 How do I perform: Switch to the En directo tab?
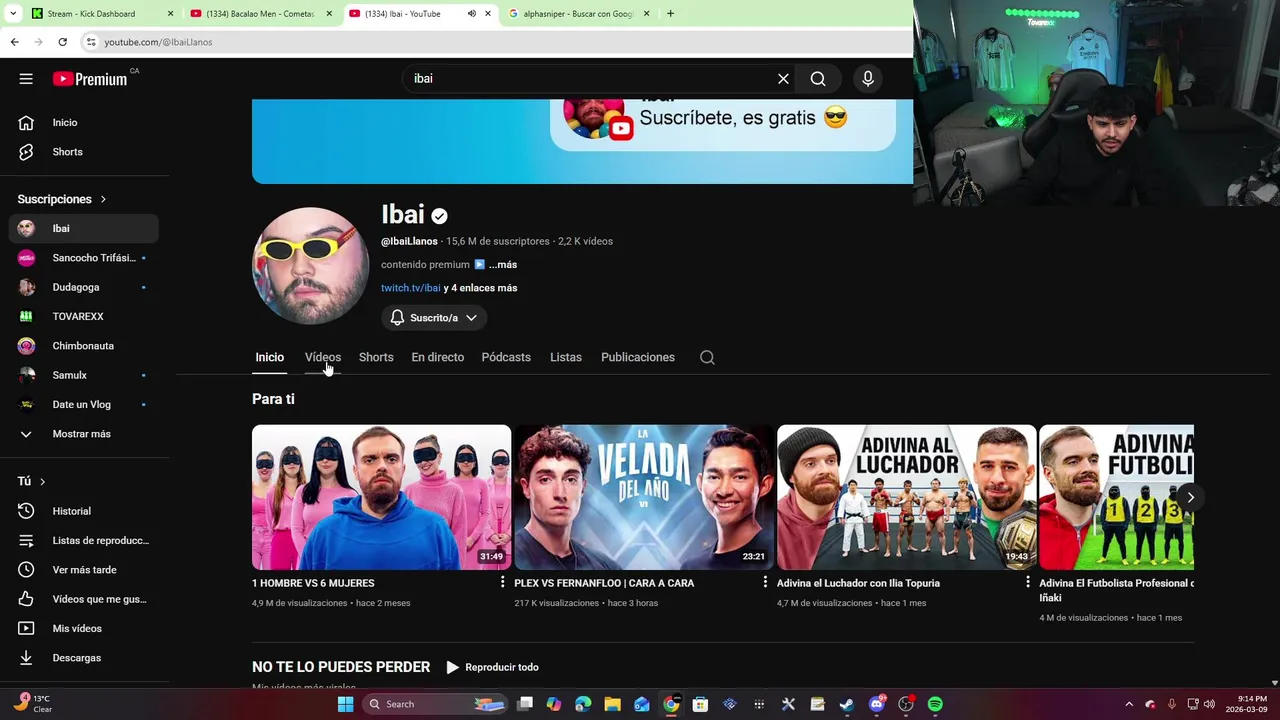point(437,357)
